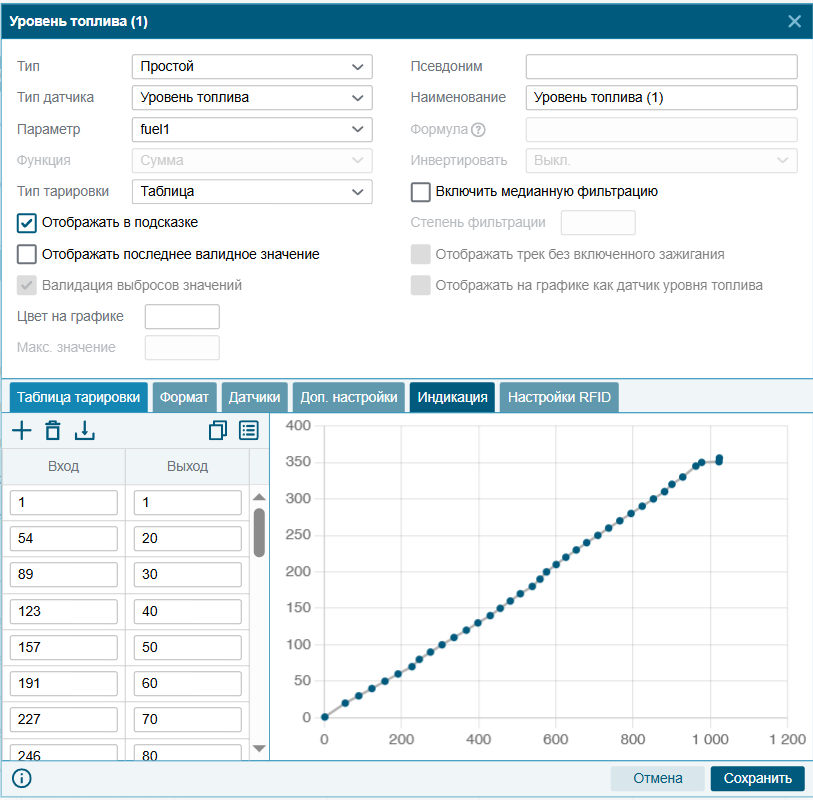This screenshot has width=813, height=800.
Task: Click the Отмена button
Action: pos(657,778)
